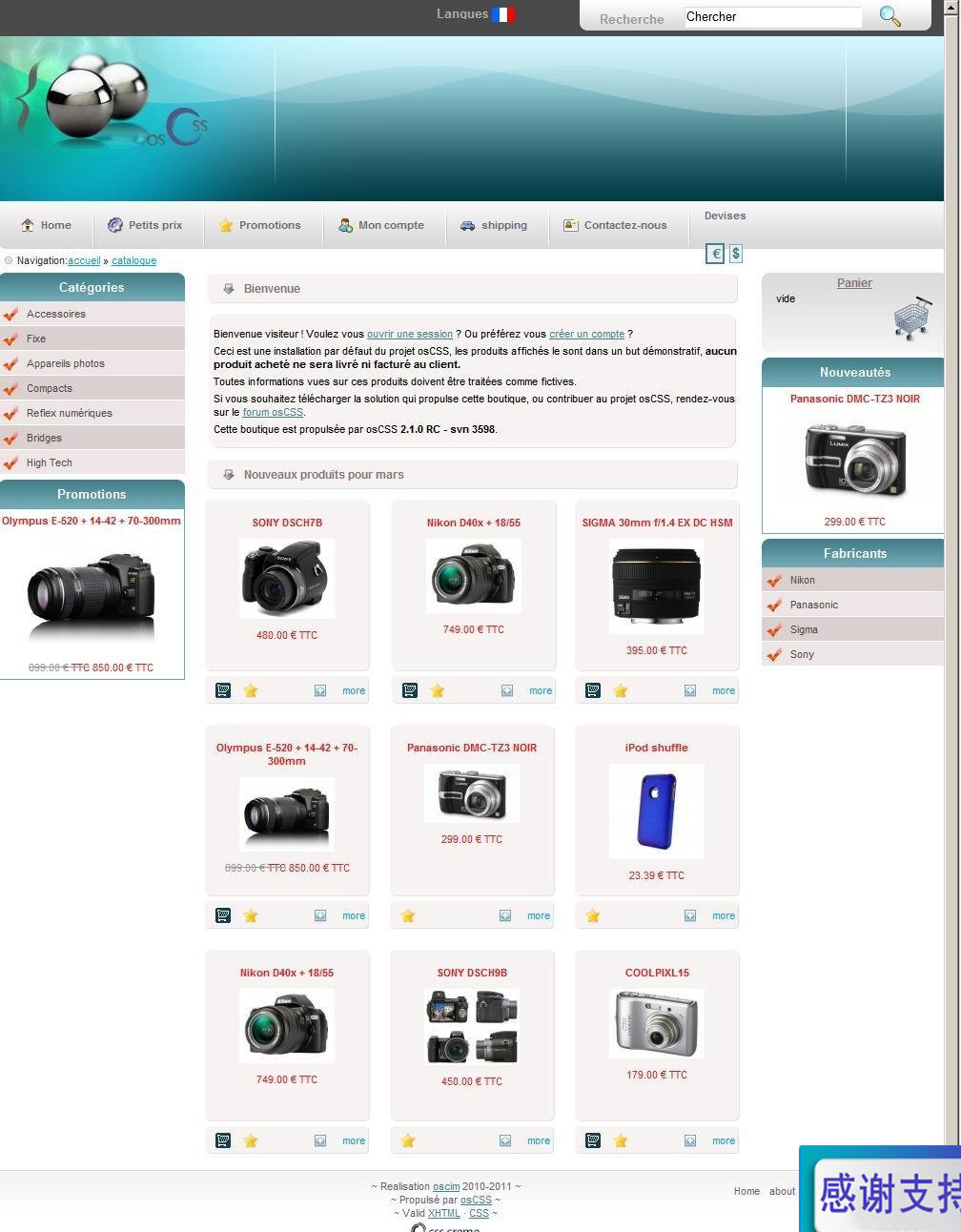961x1232 pixels.
Task: Click the star icon under COOLPIXL15
Action: (621, 1140)
